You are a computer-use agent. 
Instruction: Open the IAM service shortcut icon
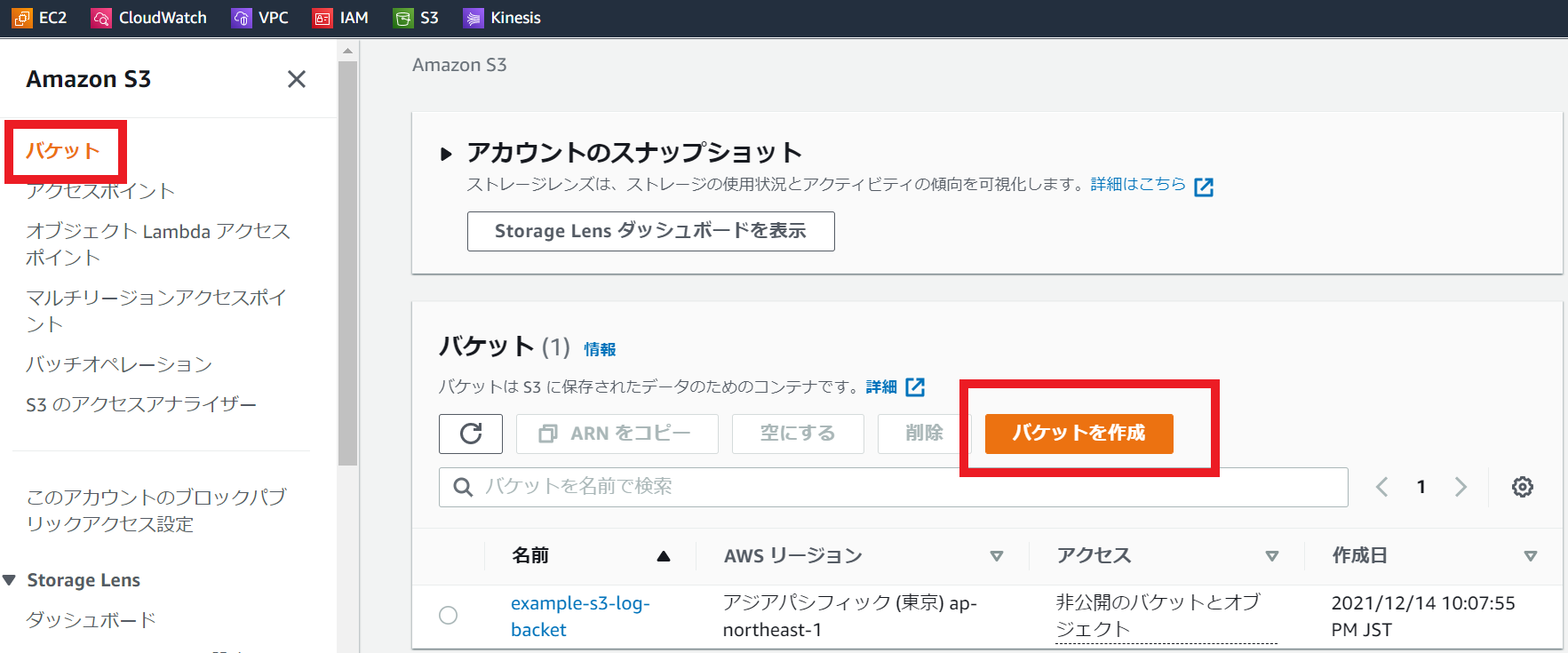click(x=322, y=18)
